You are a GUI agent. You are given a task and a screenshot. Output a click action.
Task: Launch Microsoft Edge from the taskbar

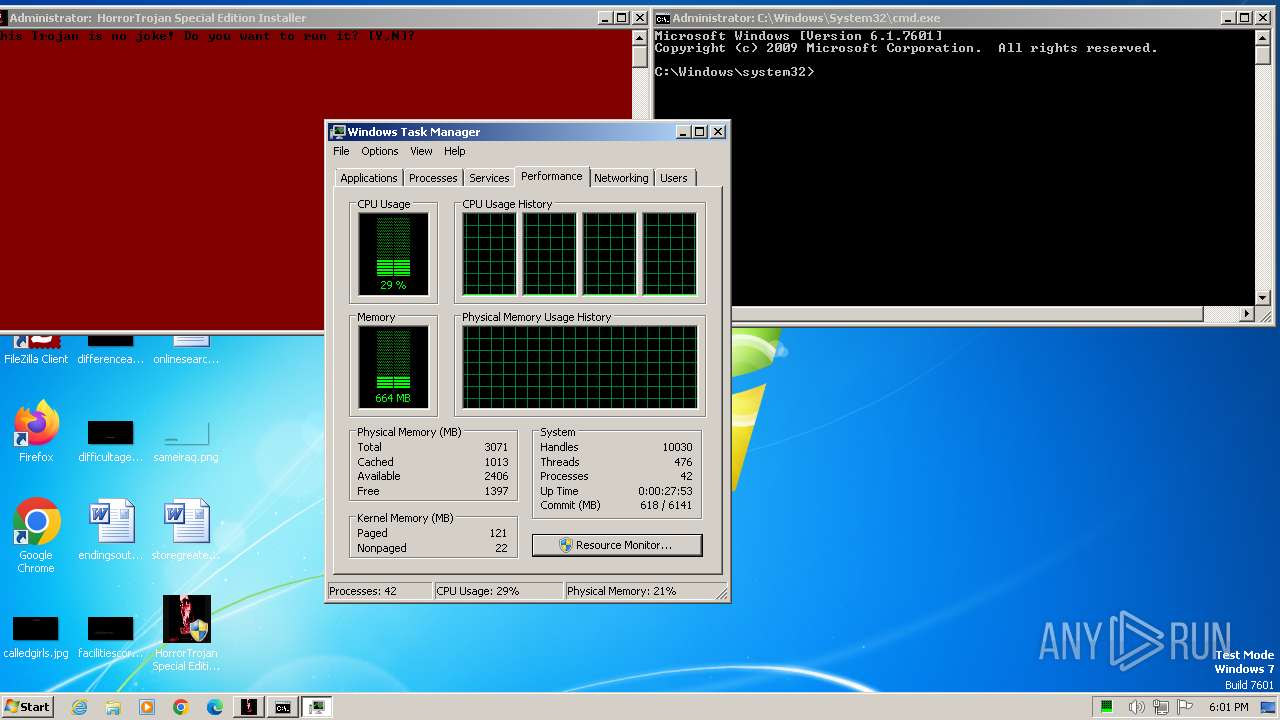pyautogui.click(x=215, y=707)
